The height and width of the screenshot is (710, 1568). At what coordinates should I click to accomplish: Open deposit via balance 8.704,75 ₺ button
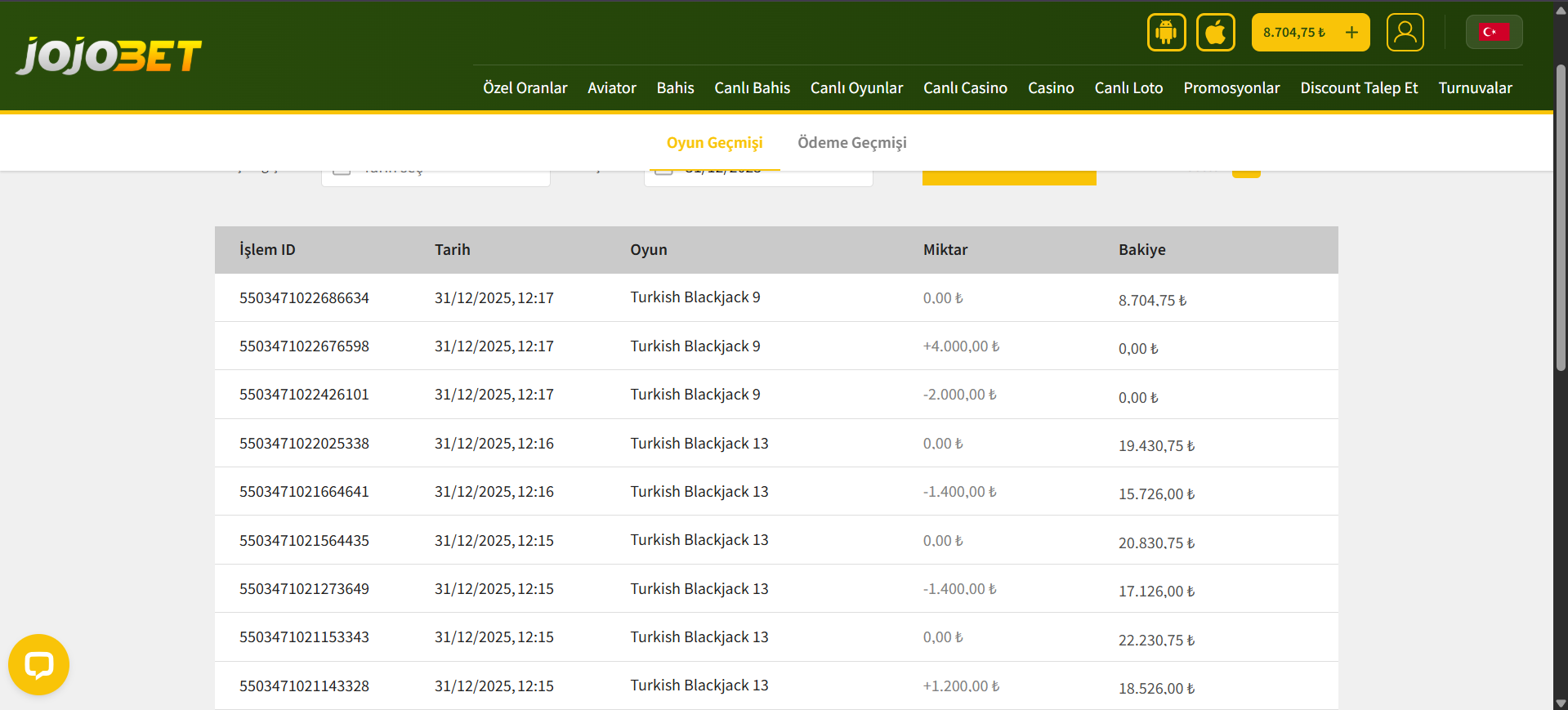(1311, 33)
